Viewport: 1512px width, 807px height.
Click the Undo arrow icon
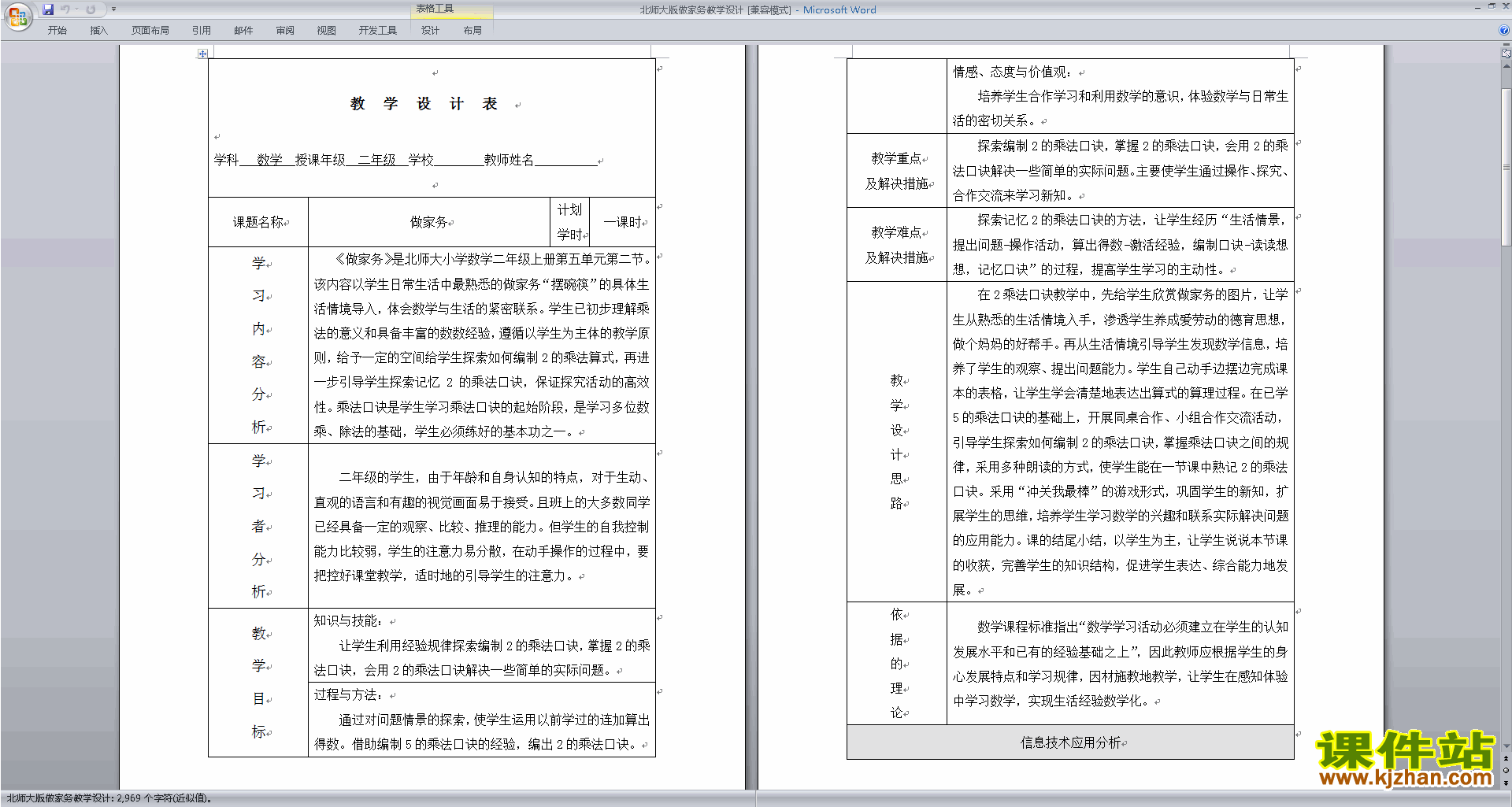65,9
